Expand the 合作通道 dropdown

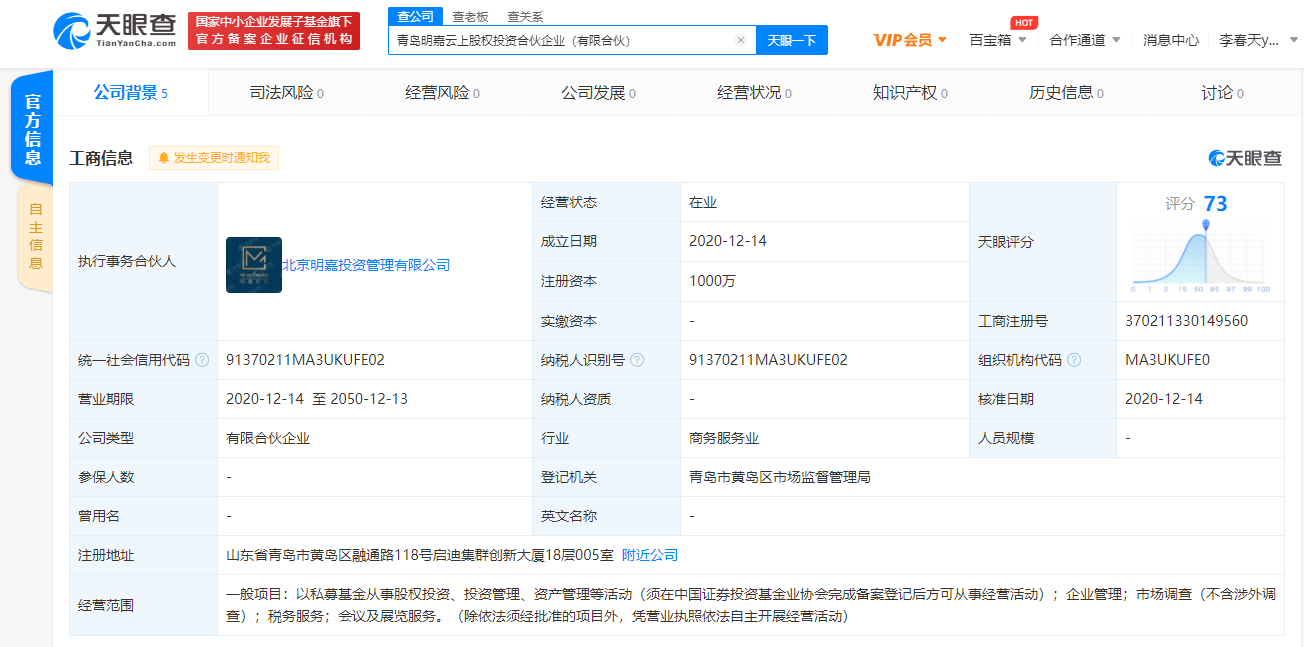pos(1085,40)
